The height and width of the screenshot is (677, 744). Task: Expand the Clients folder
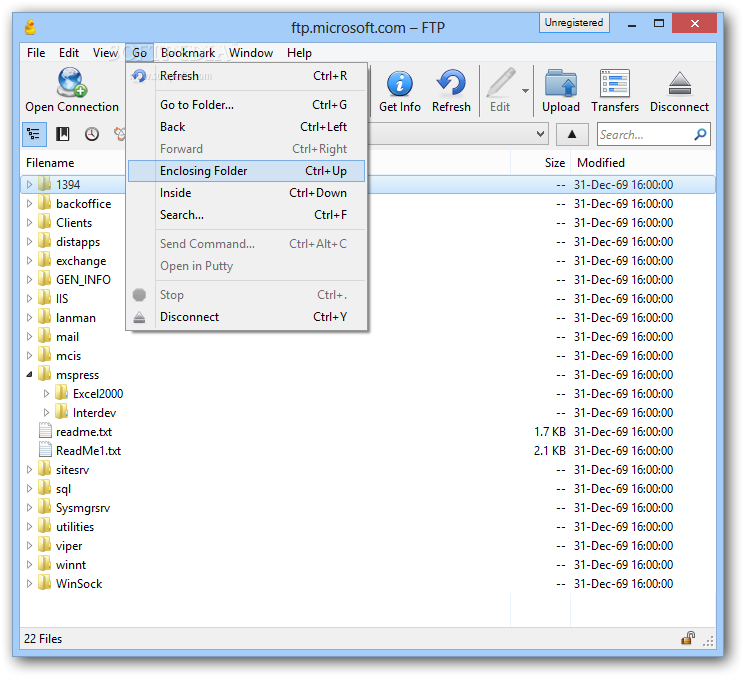pos(29,222)
